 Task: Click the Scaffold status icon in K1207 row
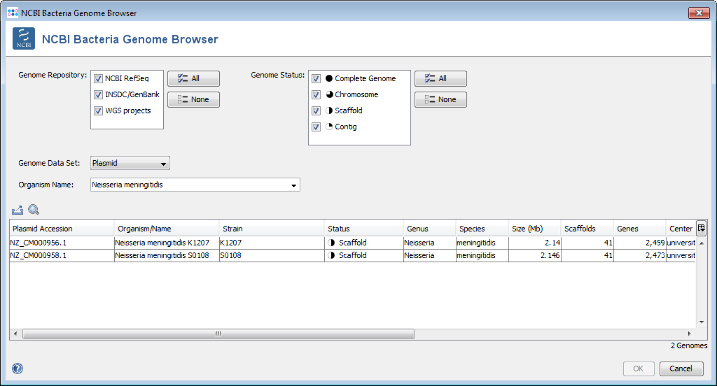click(332, 242)
